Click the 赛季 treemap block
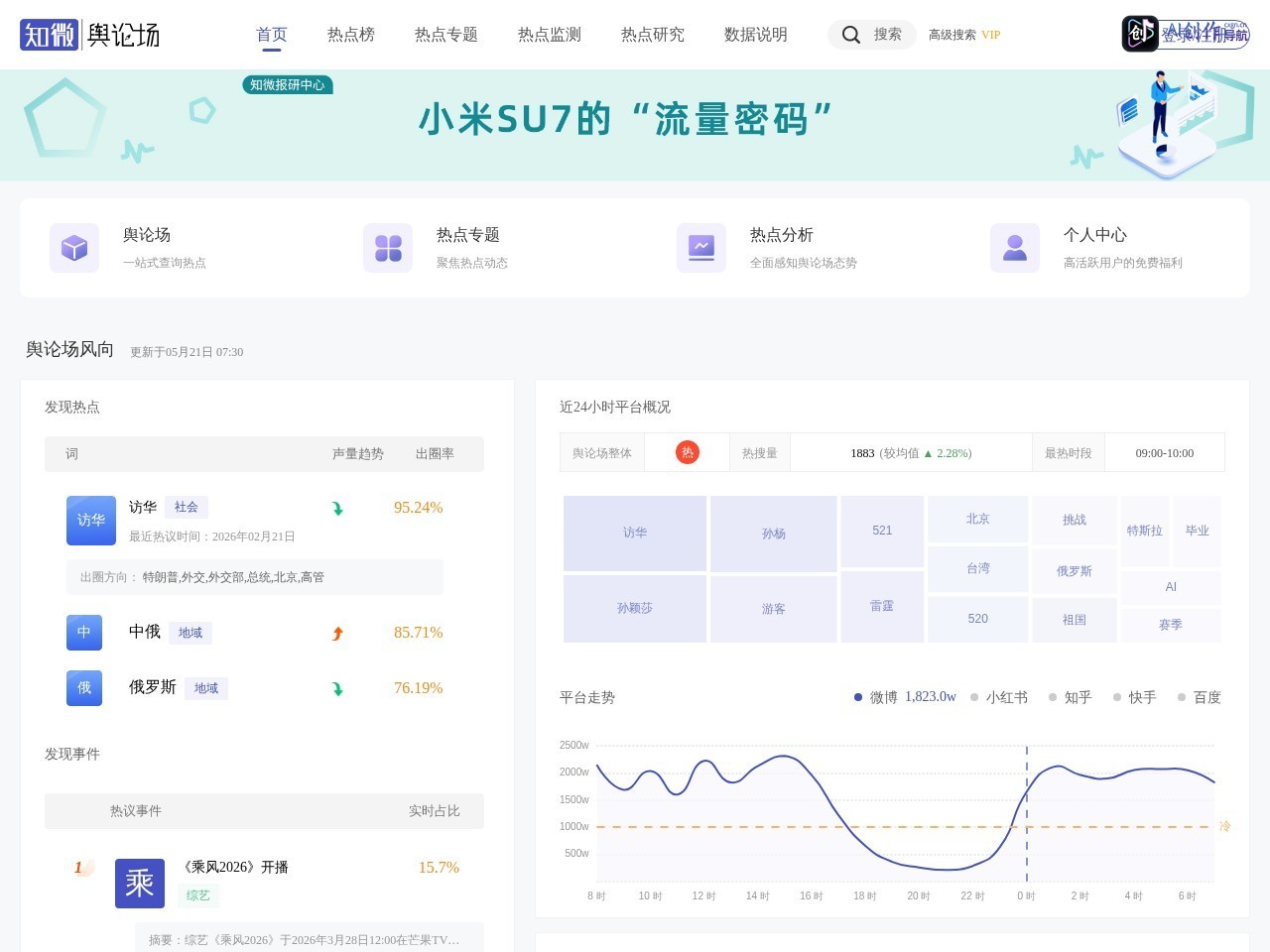The width and height of the screenshot is (1270, 952). pyautogui.click(x=1171, y=626)
